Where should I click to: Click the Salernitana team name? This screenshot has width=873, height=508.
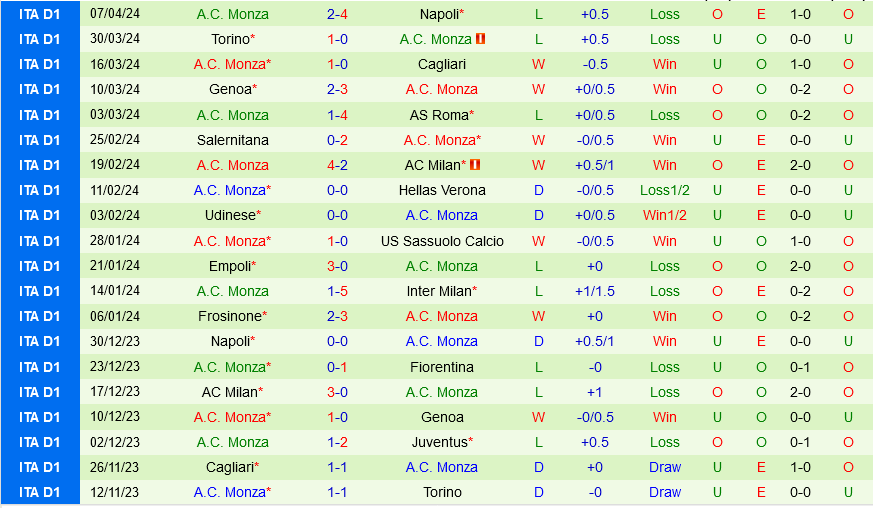click(x=233, y=140)
